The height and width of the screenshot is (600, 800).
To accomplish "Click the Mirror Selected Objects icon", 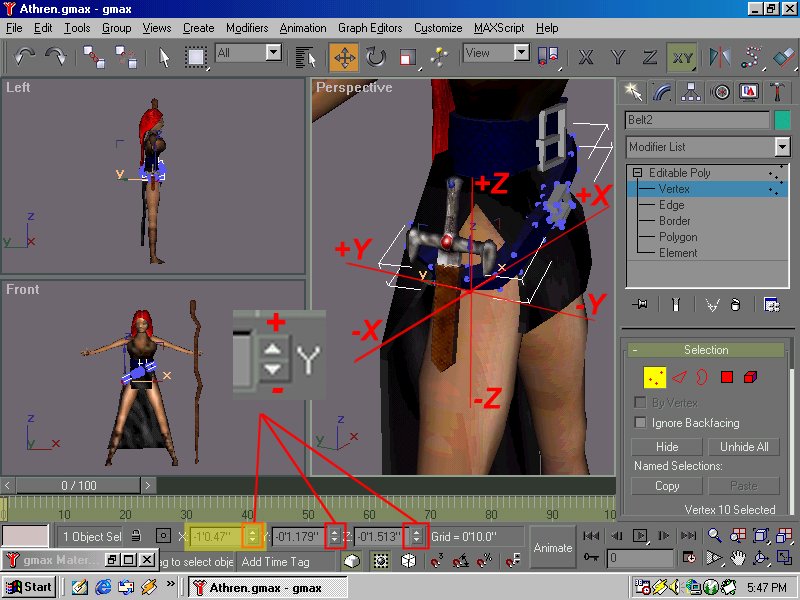I will tap(719, 57).
